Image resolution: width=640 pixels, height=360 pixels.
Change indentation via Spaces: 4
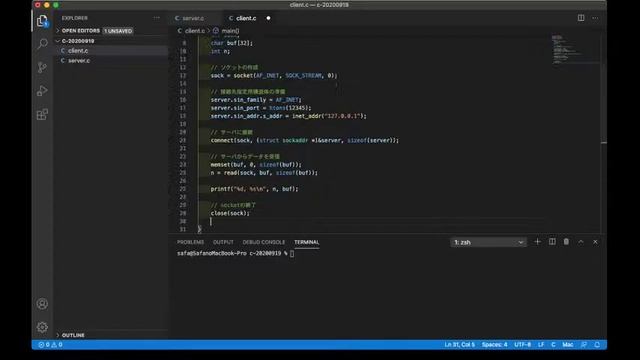click(494, 345)
